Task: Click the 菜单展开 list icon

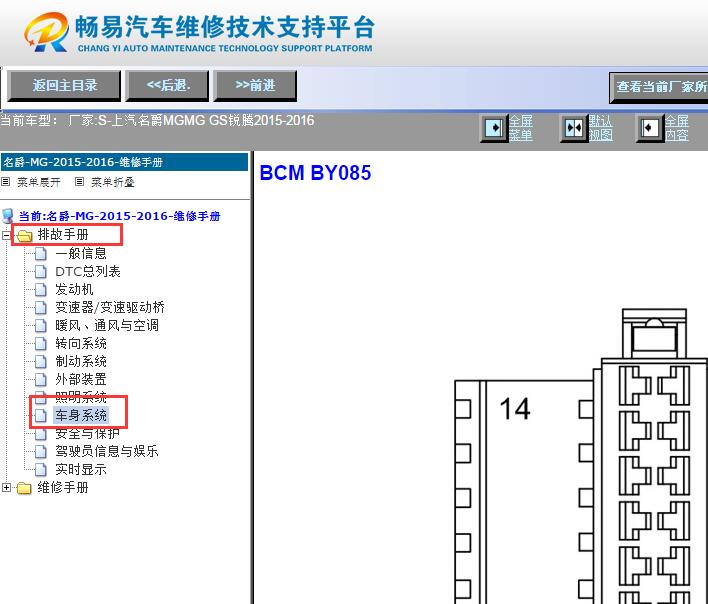Action: 5,181
